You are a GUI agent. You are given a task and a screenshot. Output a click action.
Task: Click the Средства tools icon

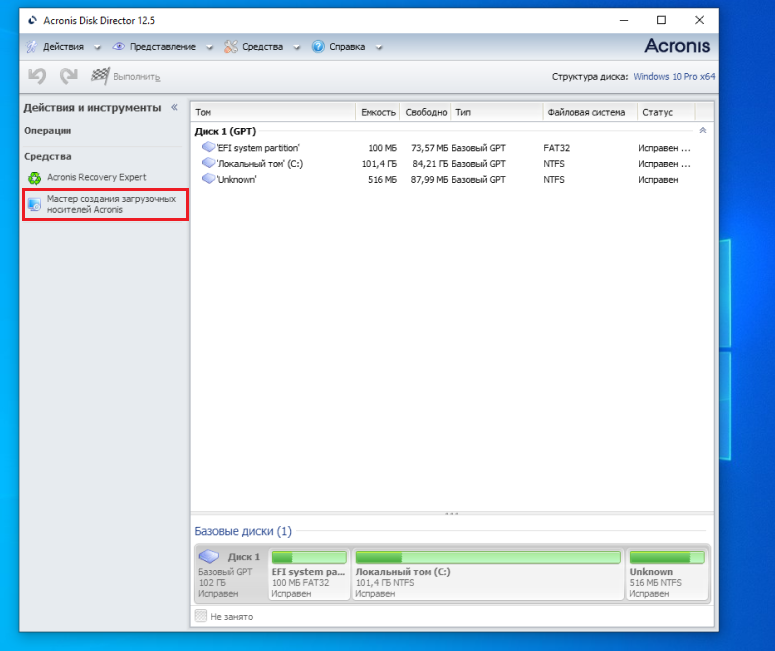point(231,46)
